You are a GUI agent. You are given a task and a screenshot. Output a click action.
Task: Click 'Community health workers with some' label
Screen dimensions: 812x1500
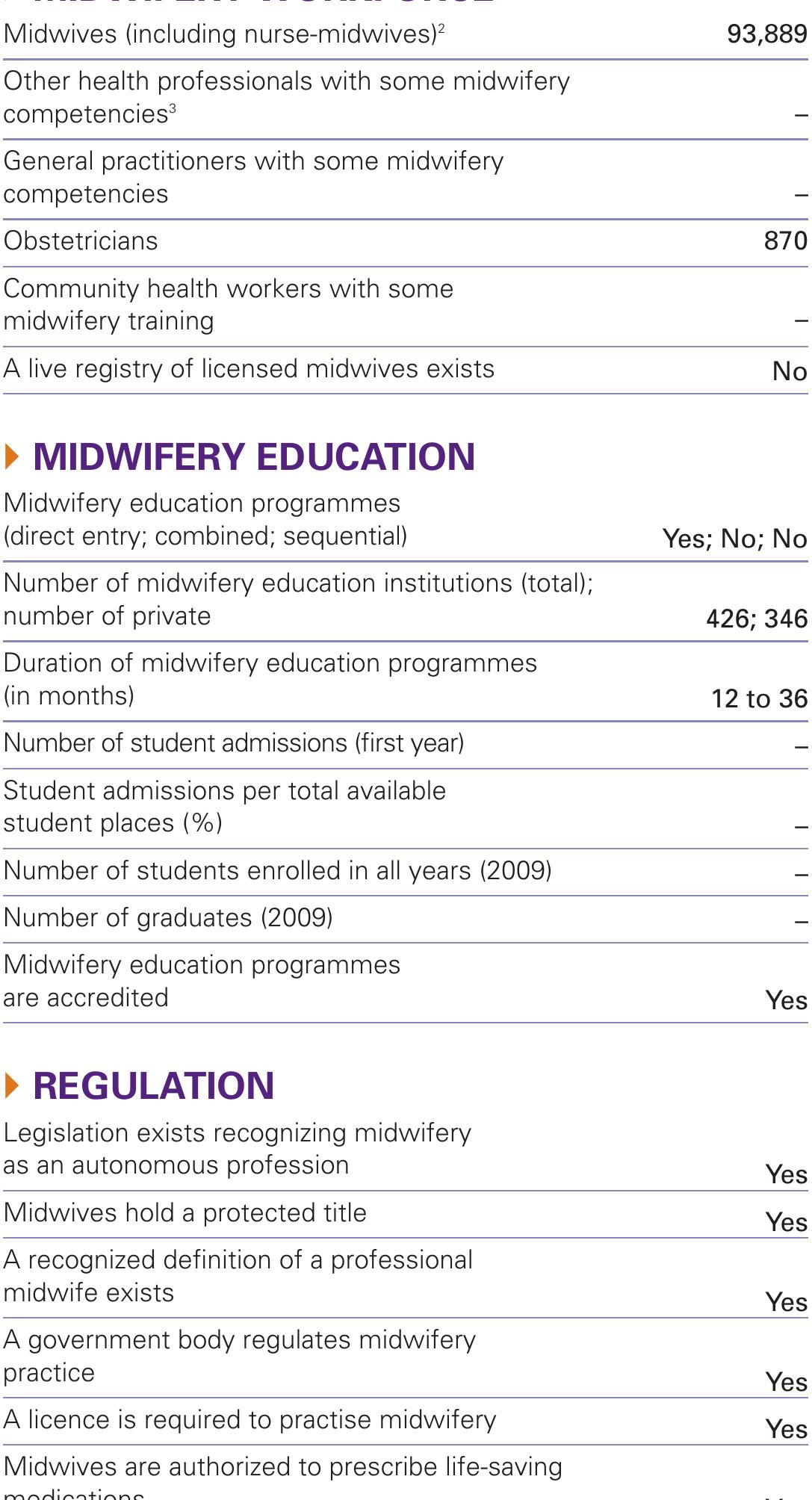[229, 289]
